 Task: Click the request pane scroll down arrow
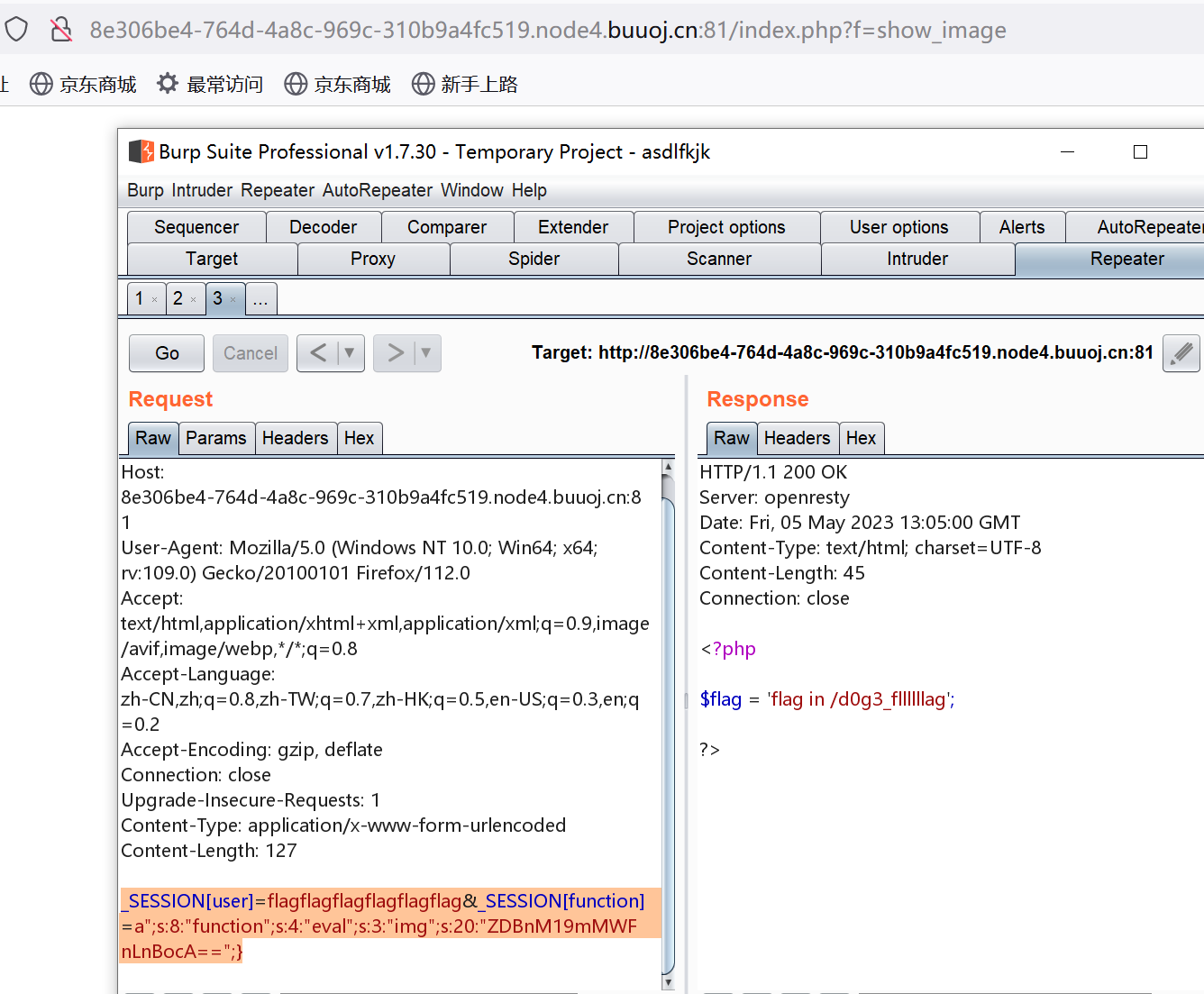click(668, 982)
